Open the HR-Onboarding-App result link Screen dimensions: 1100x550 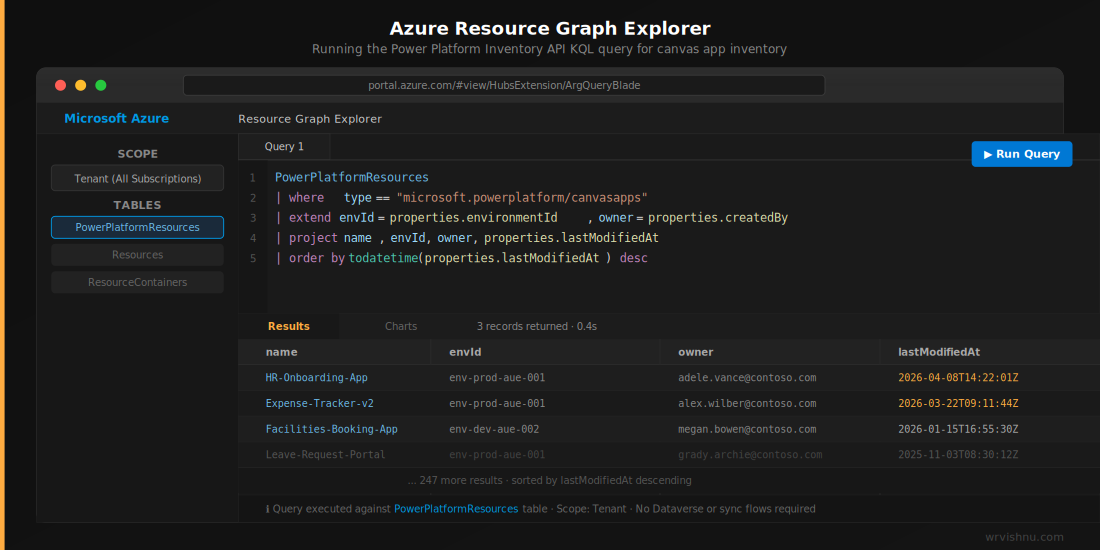click(x=316, y=377)
